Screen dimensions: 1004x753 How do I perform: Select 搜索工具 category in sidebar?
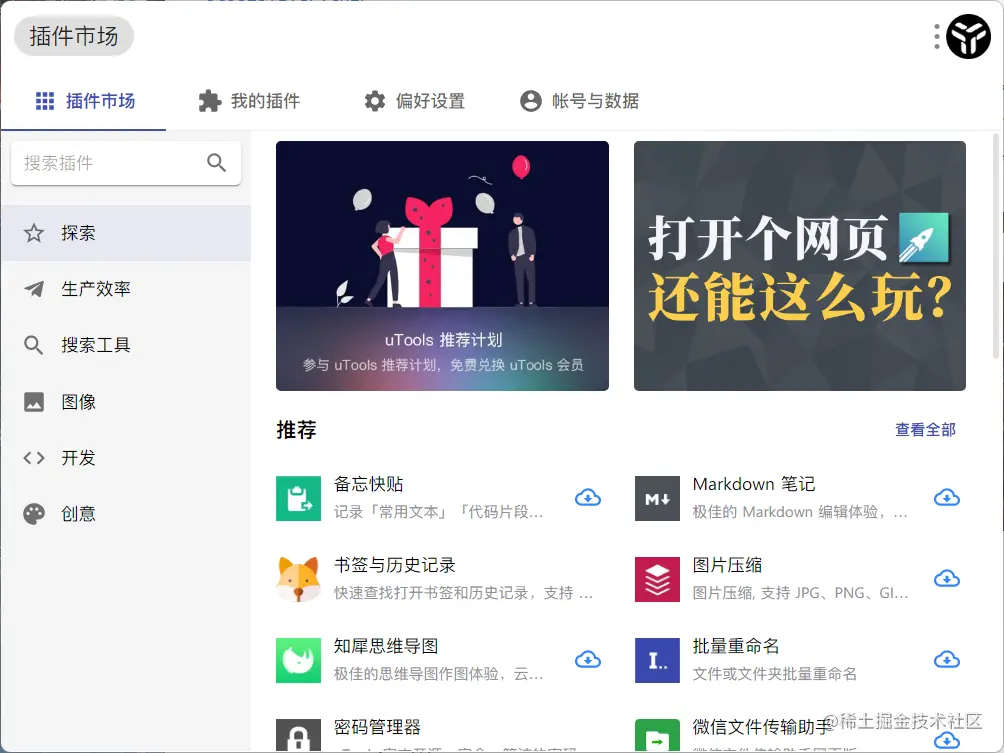tap(126, 345)
